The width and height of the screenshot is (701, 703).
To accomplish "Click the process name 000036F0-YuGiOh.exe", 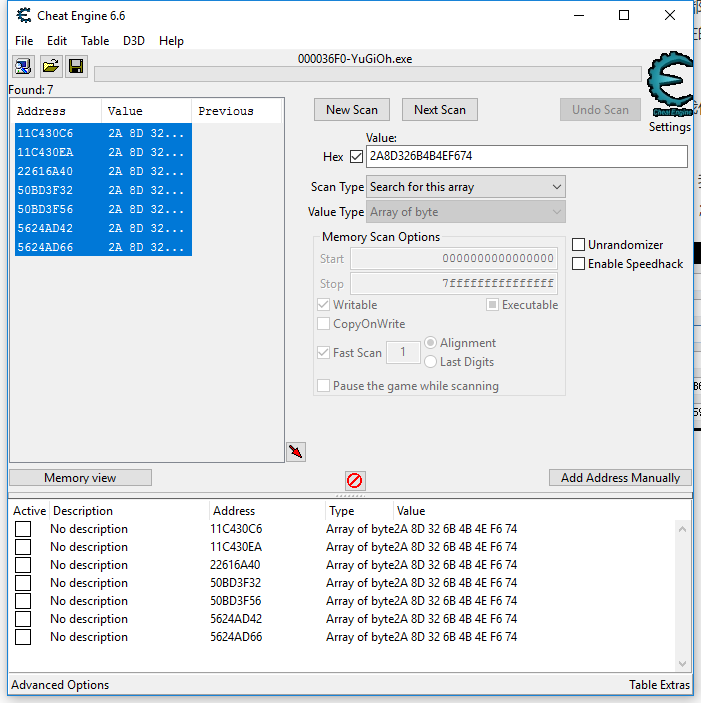I will click(x=355, y=59).
